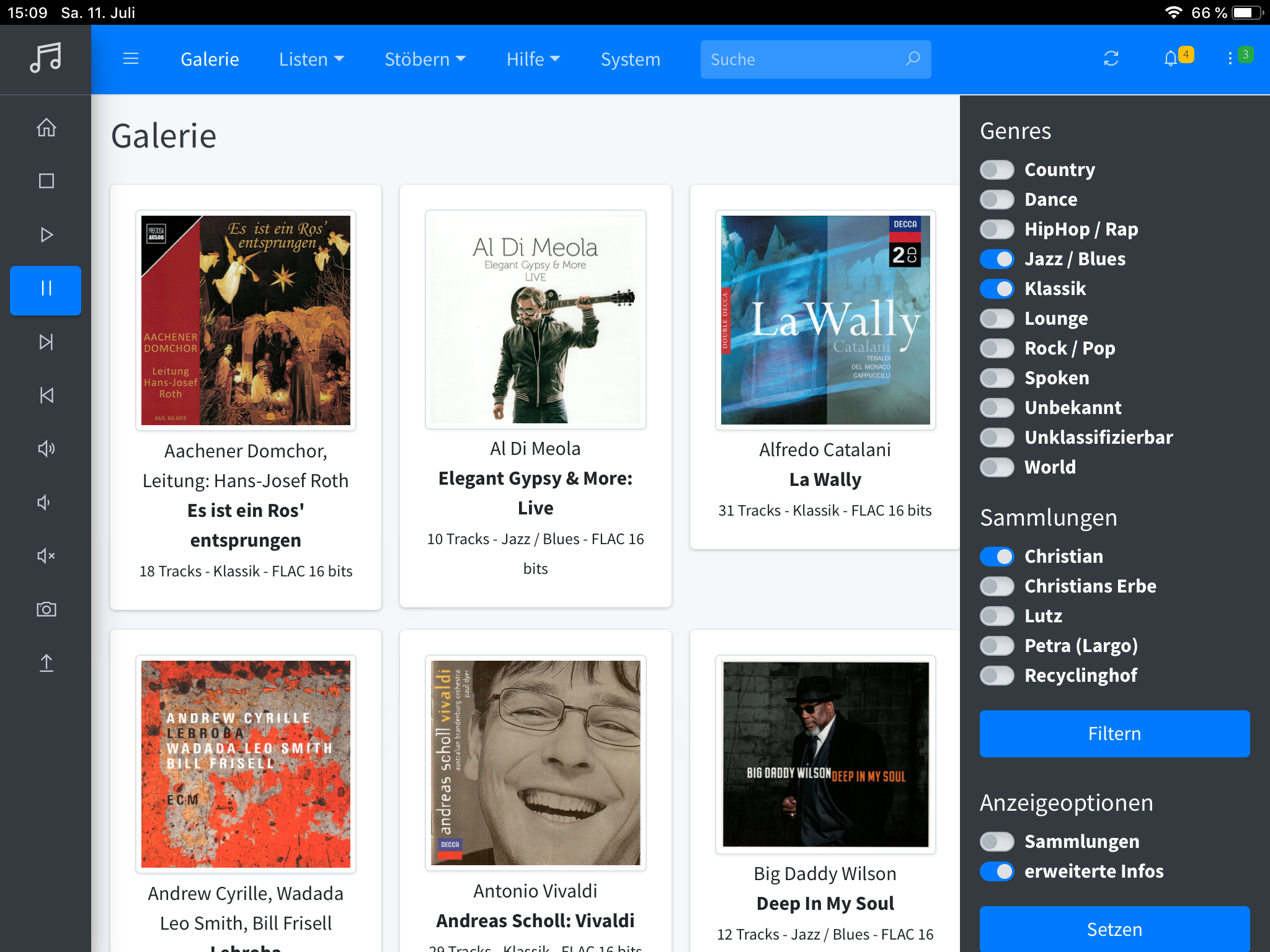Enable the Dance genre toggle

click(x=997, y=200)
